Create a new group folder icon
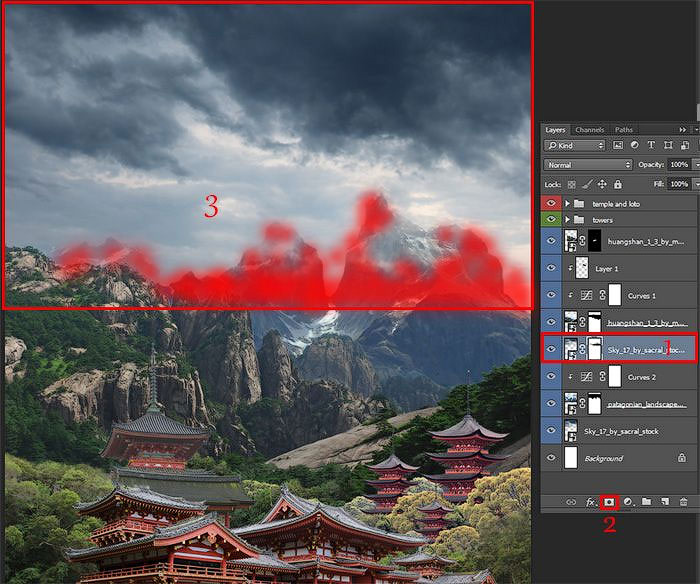This screenshot has height=584, width=700. pyautogui.click(x=646, y=502)
